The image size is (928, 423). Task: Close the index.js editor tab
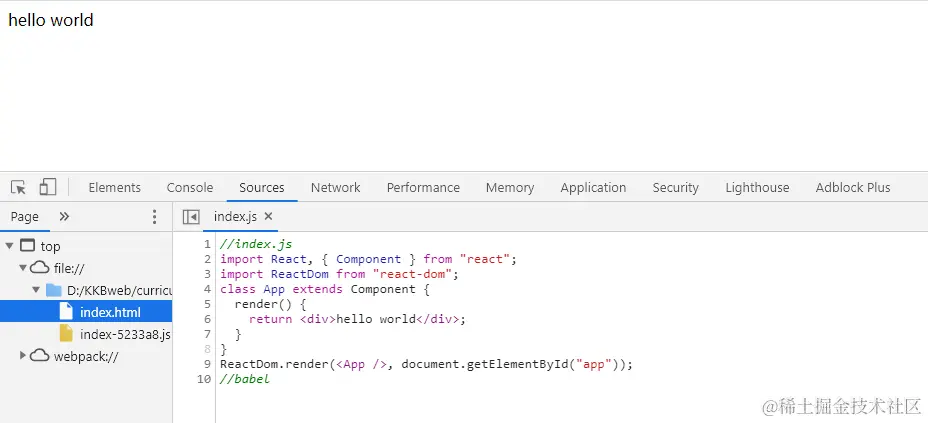click(268, 217)
